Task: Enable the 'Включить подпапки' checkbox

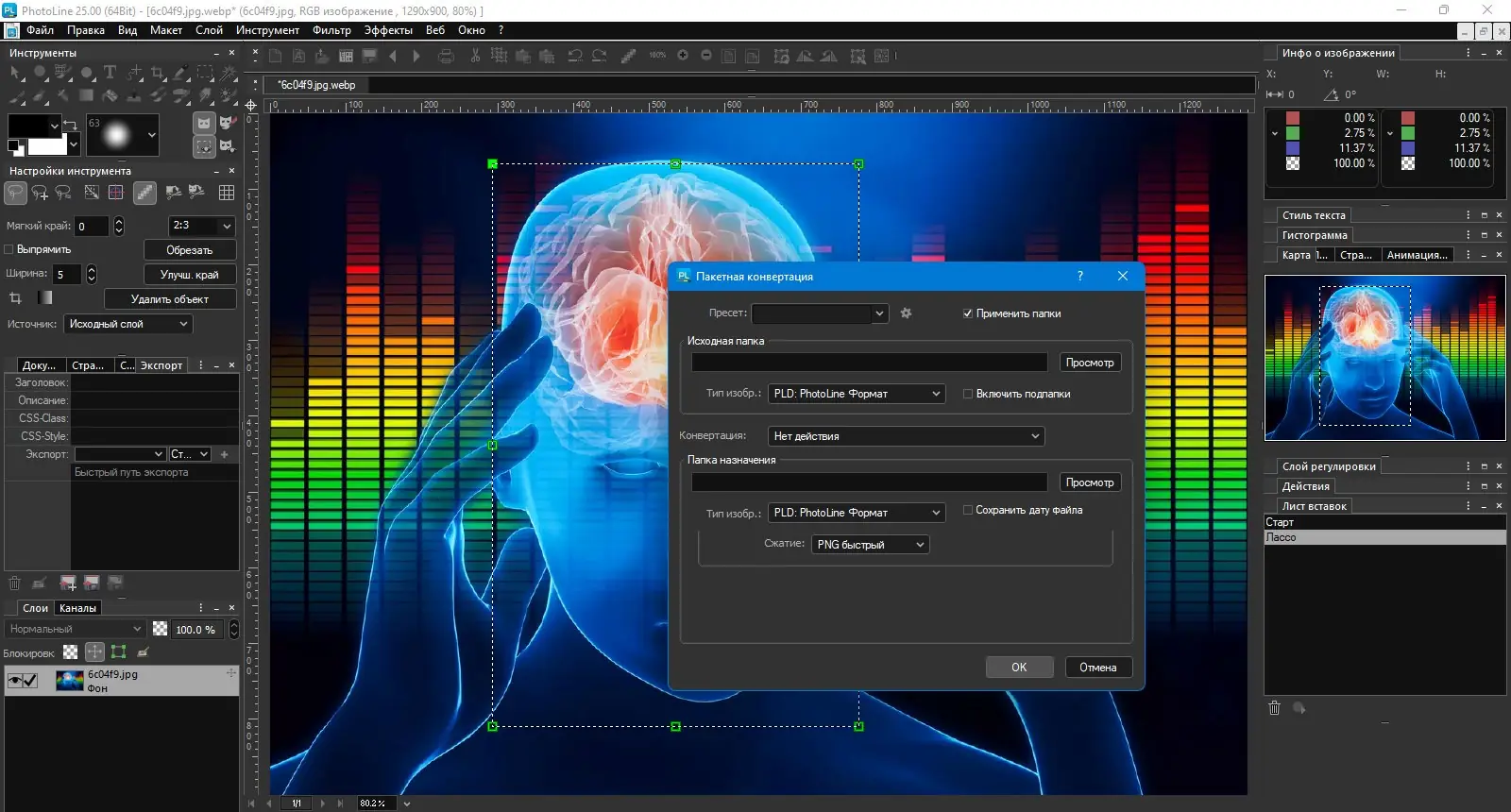Action: pos(967,394)
